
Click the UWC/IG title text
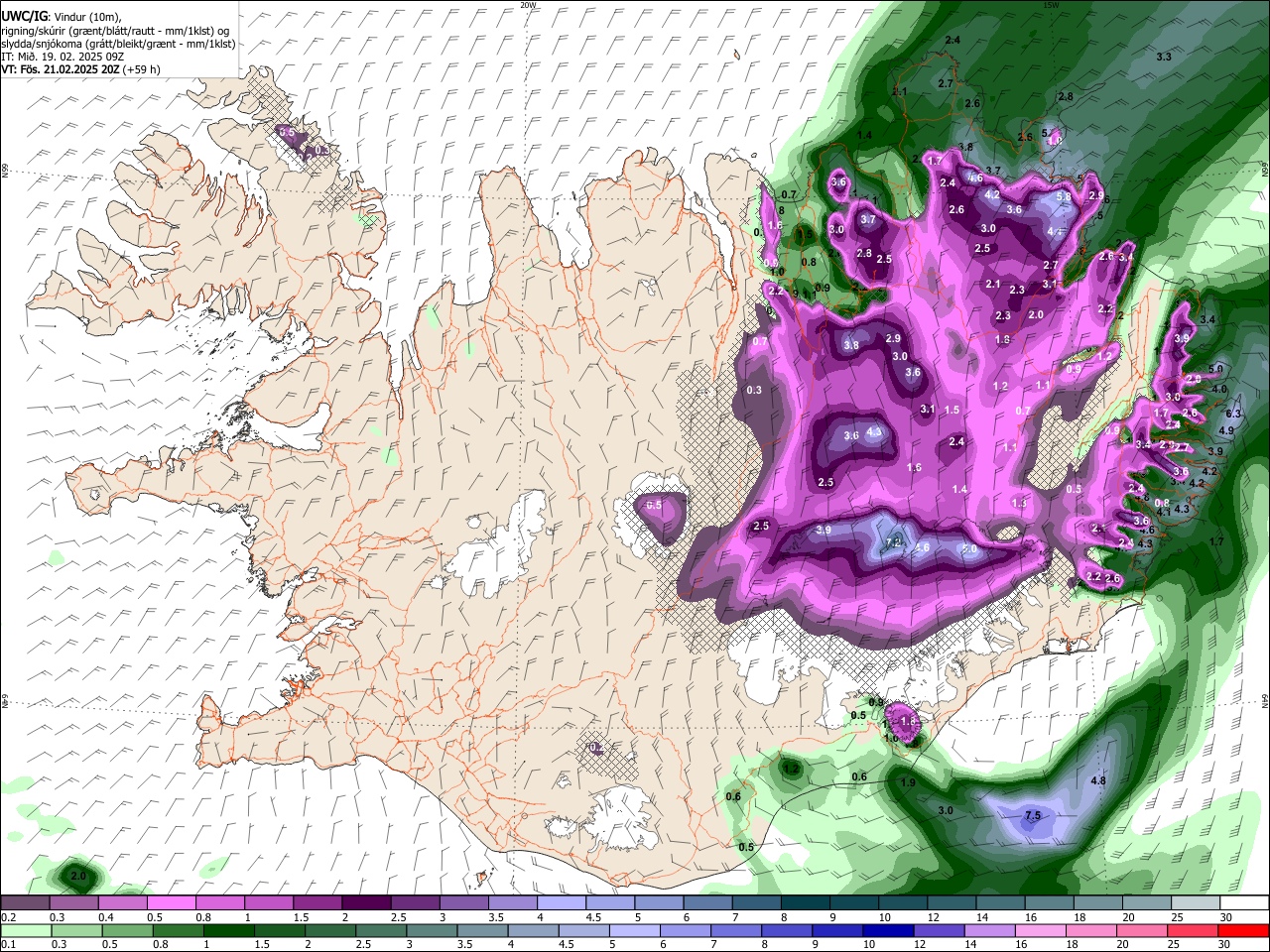(x=24, y=17)
